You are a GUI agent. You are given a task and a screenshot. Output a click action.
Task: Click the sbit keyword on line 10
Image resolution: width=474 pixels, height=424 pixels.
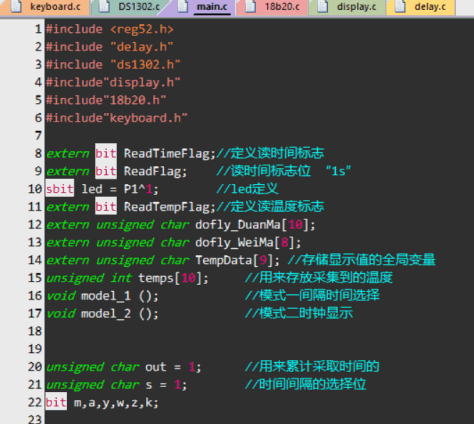[60, 189]
